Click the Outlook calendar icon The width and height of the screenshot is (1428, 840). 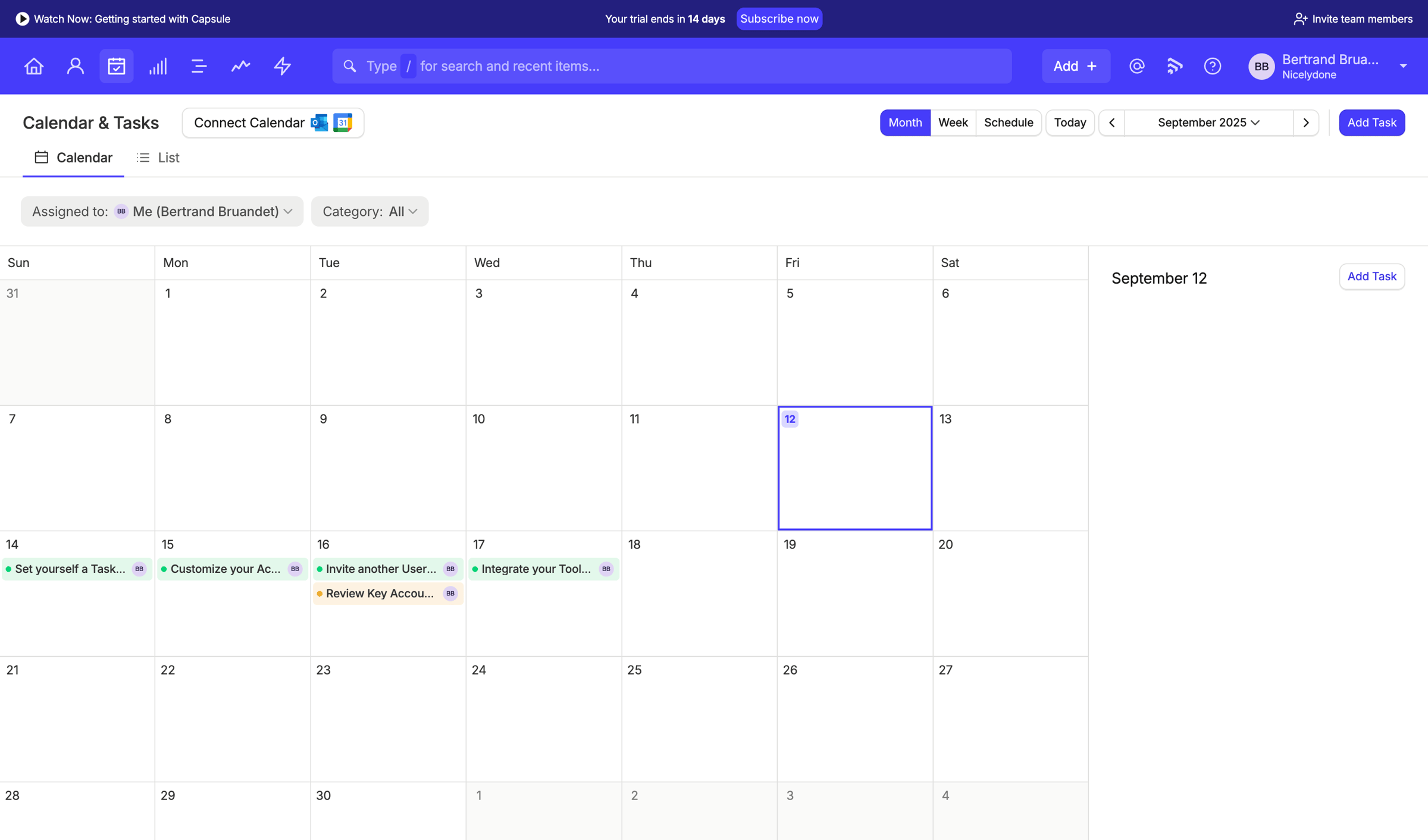pos(320,123)
